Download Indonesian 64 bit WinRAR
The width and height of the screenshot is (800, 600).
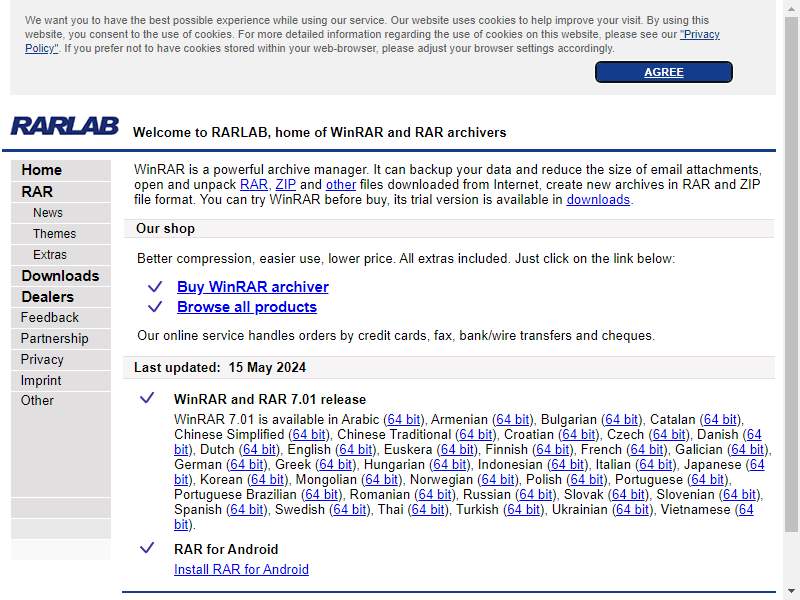(567, 465)
